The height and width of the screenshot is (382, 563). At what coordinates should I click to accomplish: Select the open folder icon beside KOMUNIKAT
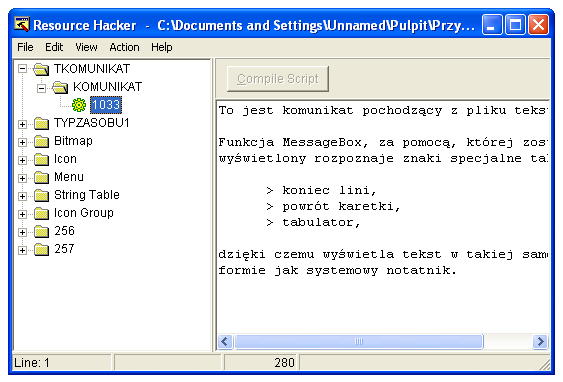pyautogui.click(x=60, y=87)
